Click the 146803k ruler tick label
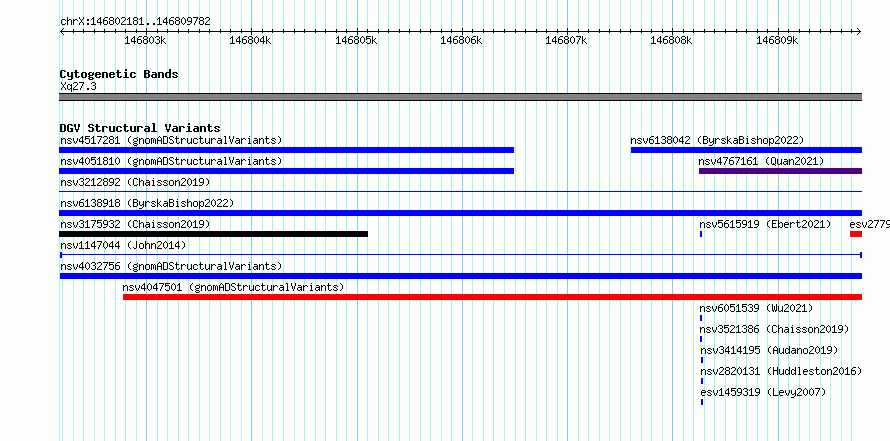This screenshot has height=441, width=890. pyautogui.click(x=145, y=40)
